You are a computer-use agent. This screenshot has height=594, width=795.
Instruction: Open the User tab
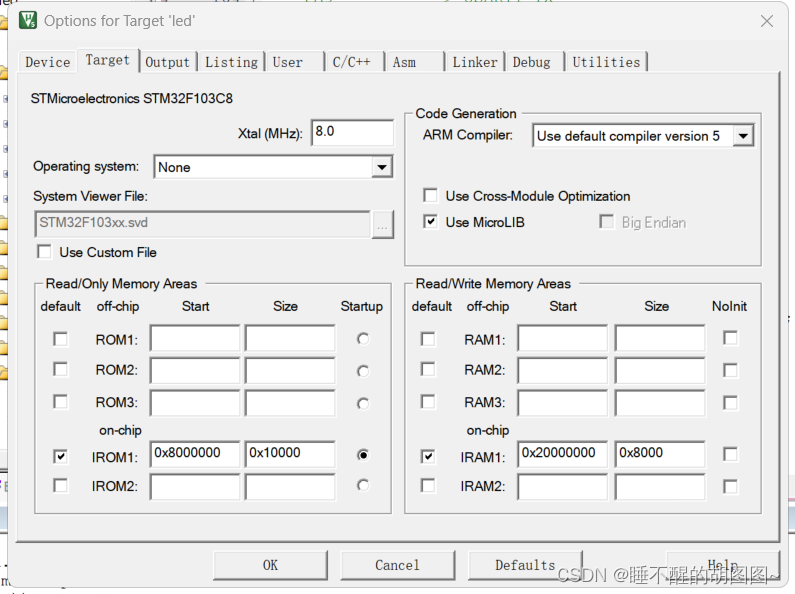coord(294,62)
